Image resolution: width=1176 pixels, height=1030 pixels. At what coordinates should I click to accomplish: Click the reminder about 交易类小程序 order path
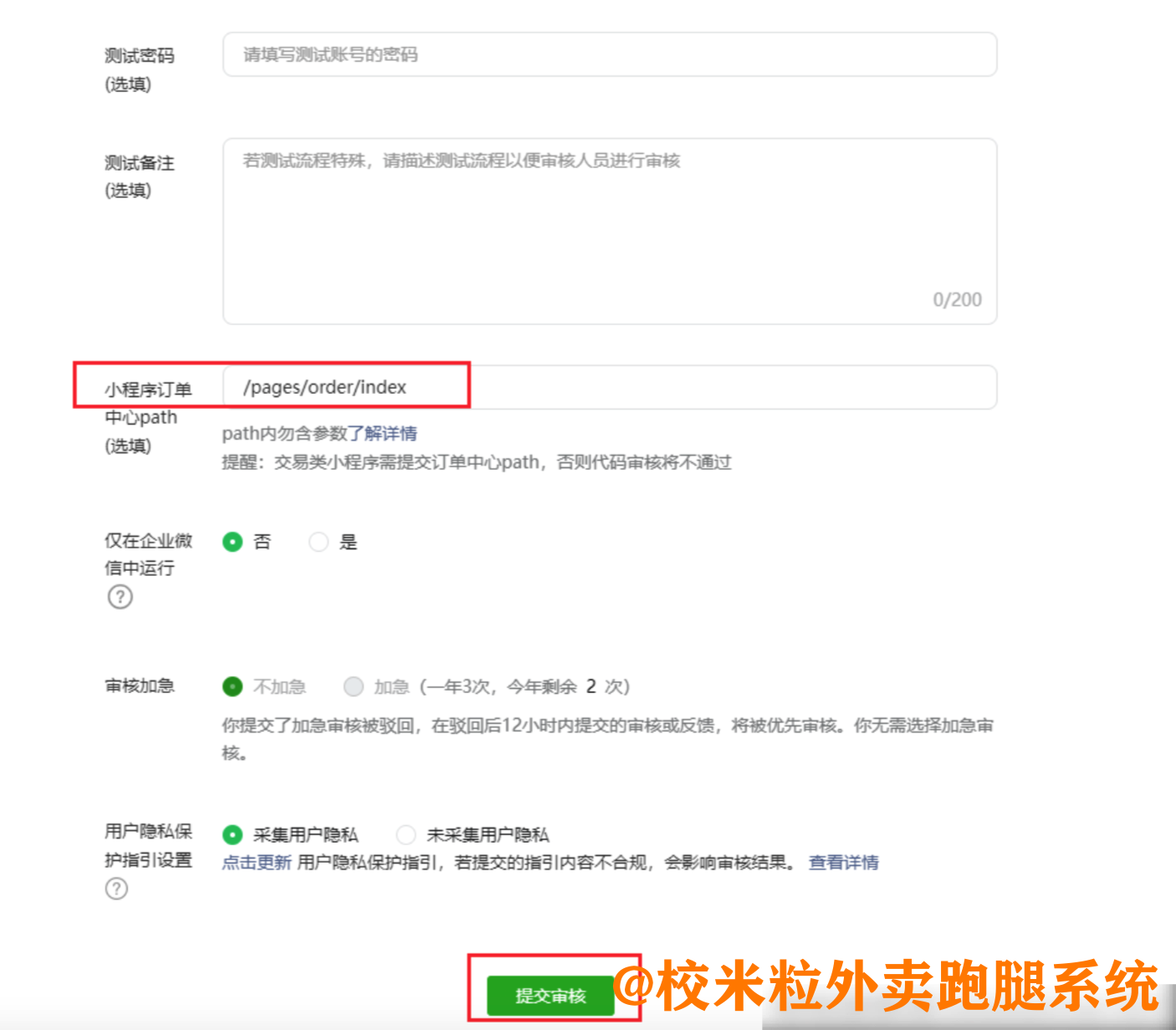coord(476,462)
